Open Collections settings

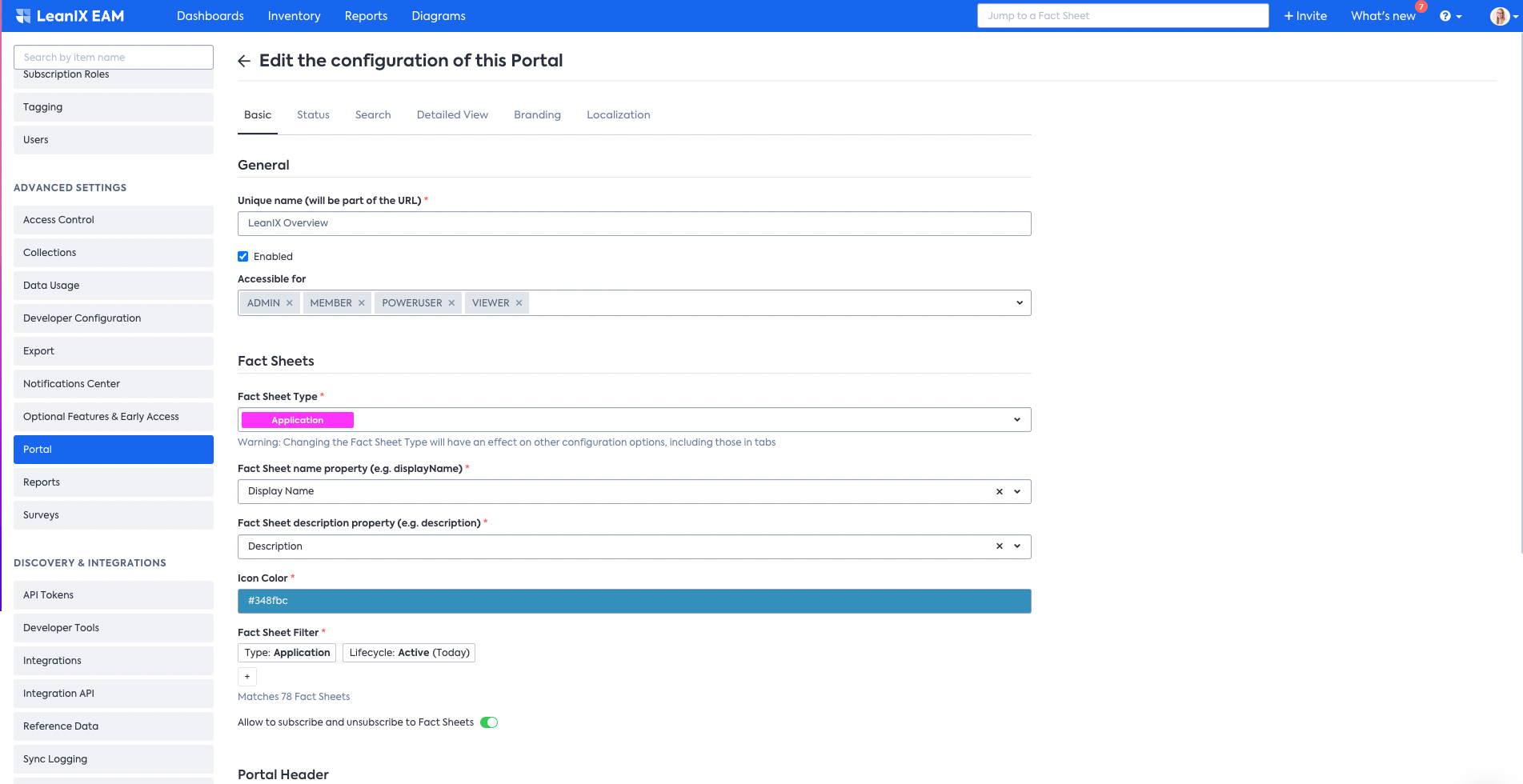click(114, 253)
